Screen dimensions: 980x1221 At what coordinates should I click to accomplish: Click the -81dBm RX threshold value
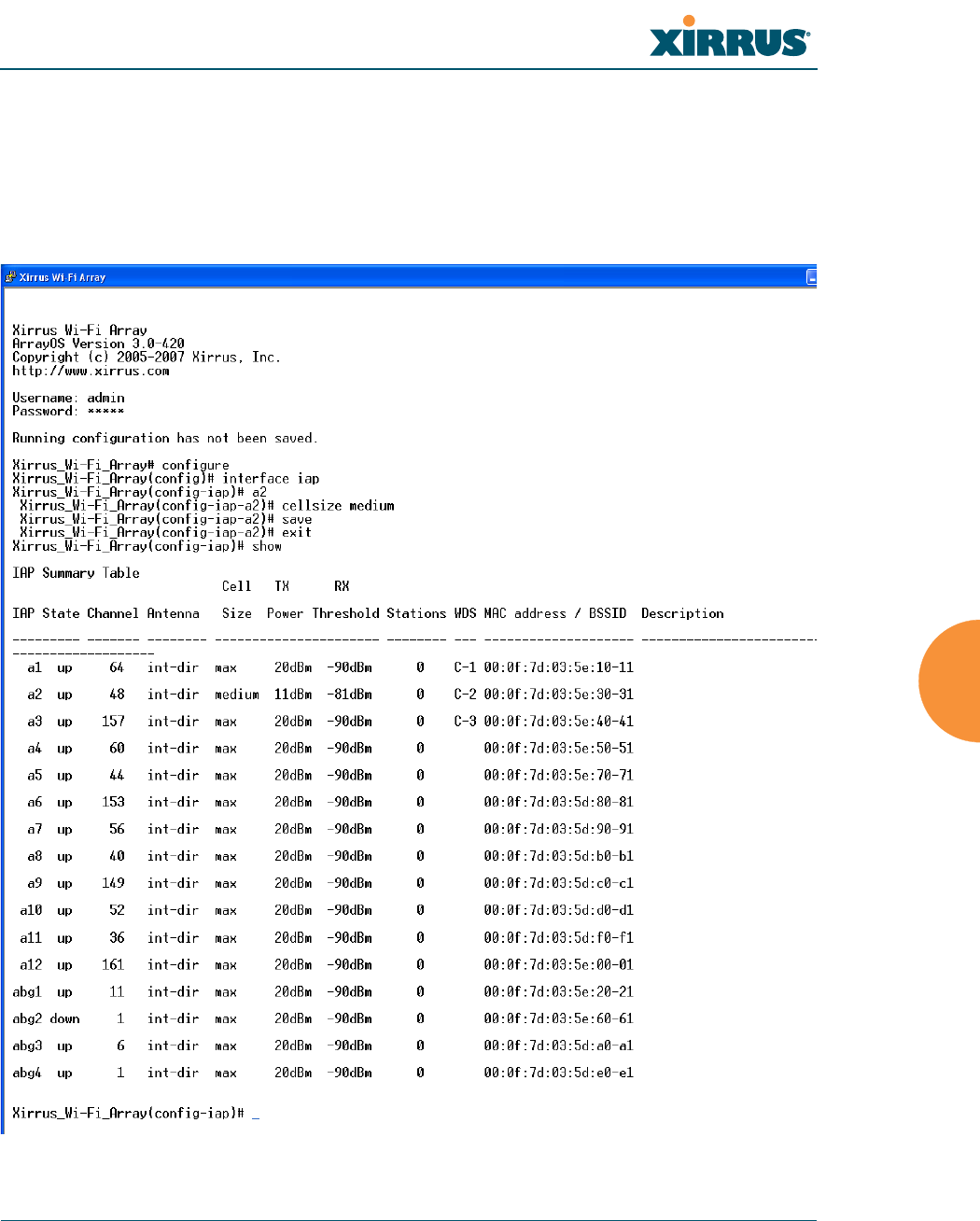pos(349,695)
